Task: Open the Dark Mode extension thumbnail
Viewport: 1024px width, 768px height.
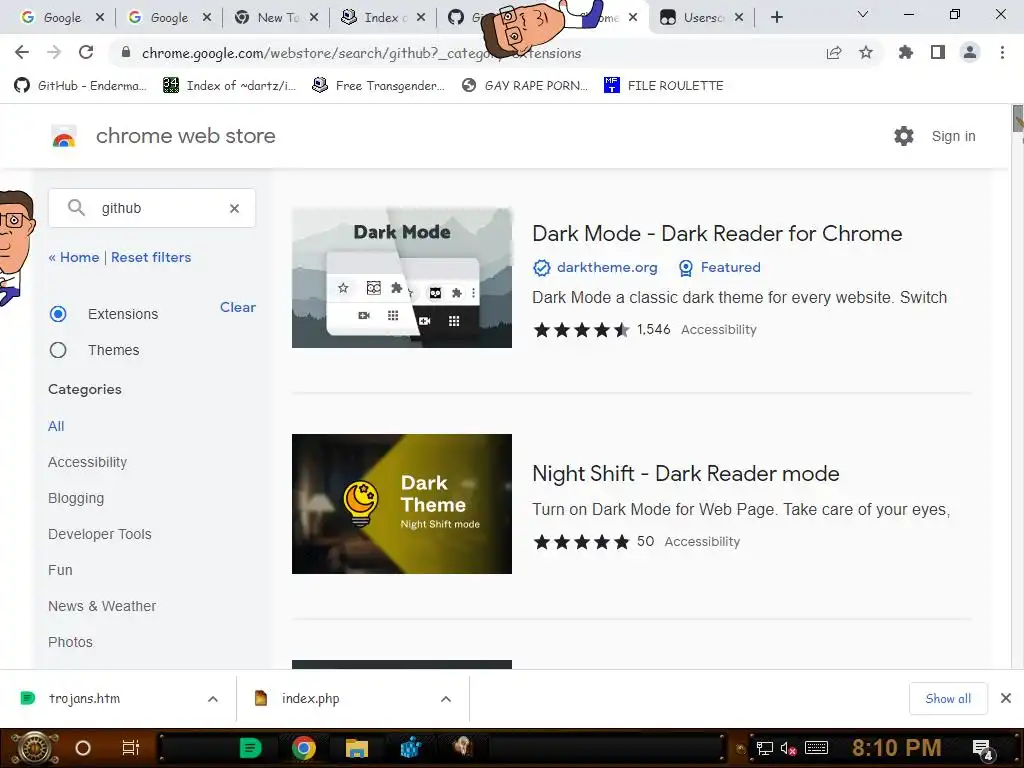Action: tap(402, 278)
